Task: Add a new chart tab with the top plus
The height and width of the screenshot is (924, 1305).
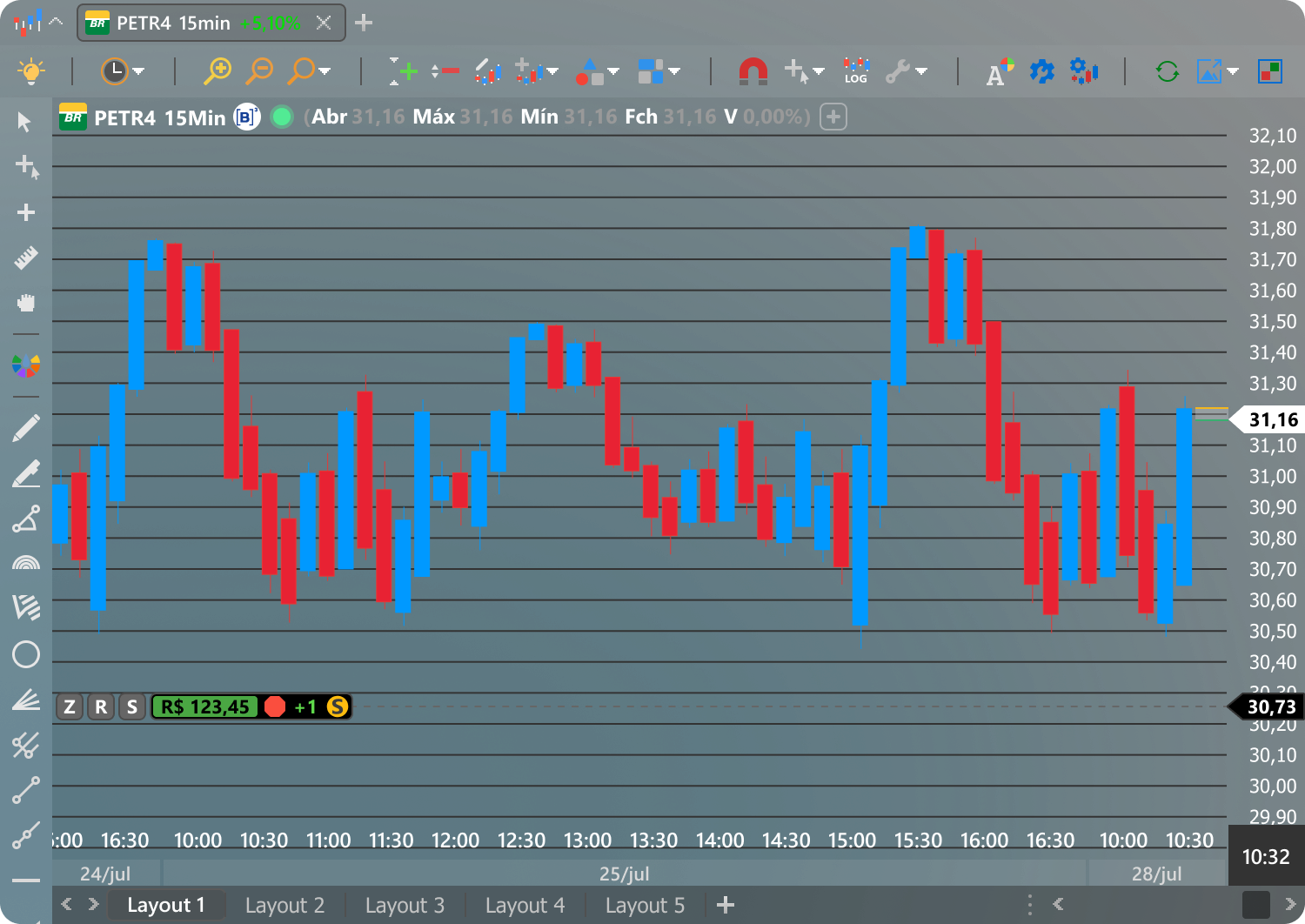Action: coord(364,23)
